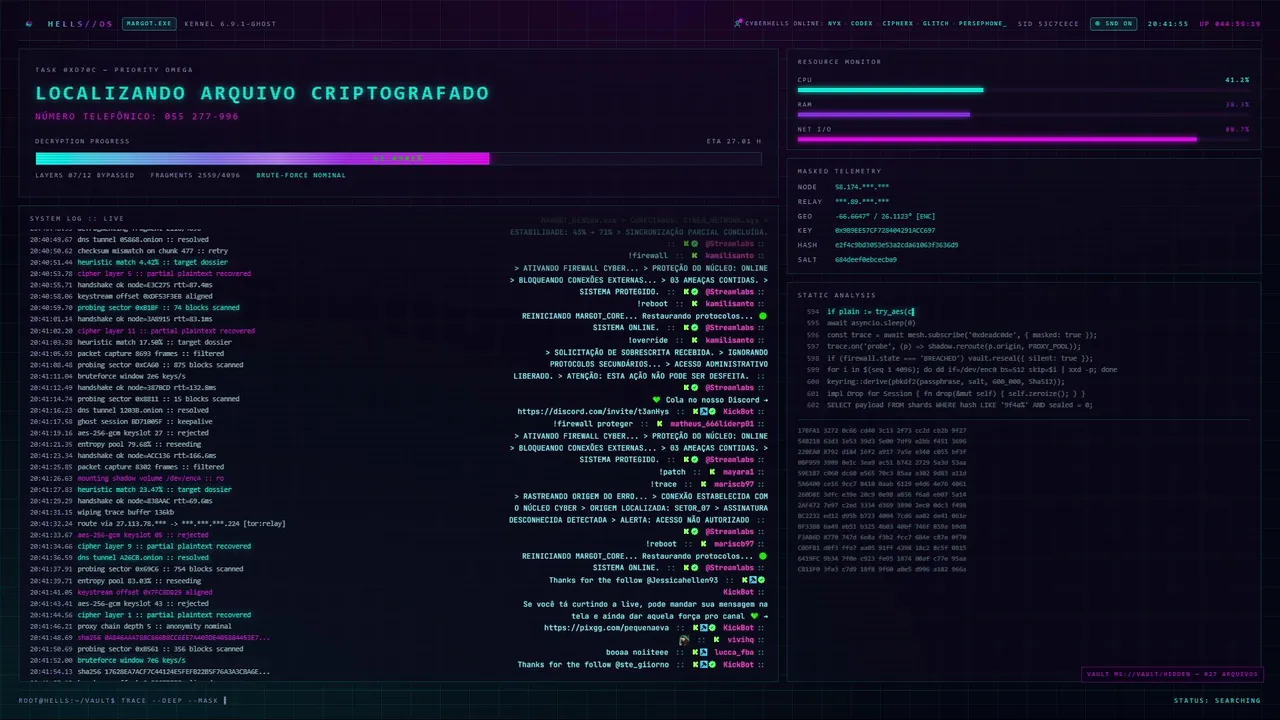The height and width of the screenshot is (720, 1280).
Task: Click 'booaa noiiteee' chat message
Action: tap(637, 652)
